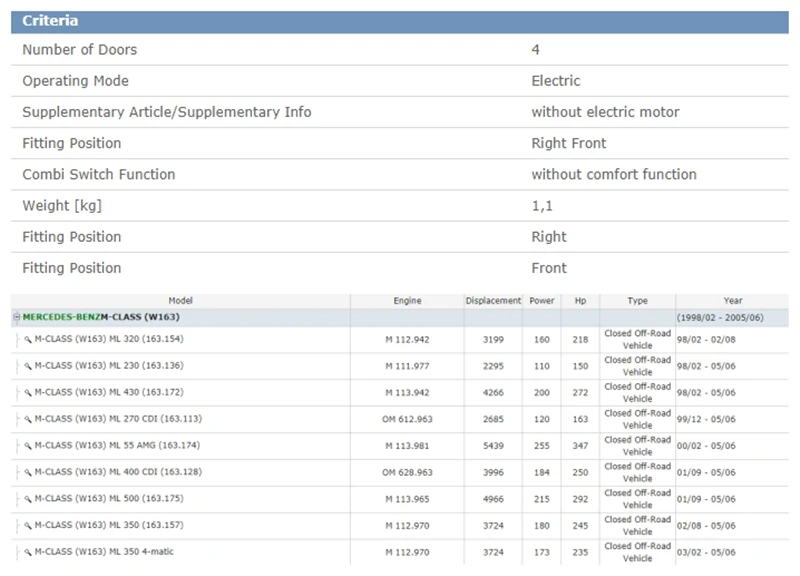Click engine code M 113.981
This screenshot has height=576, width=800.
pos(407,445)
